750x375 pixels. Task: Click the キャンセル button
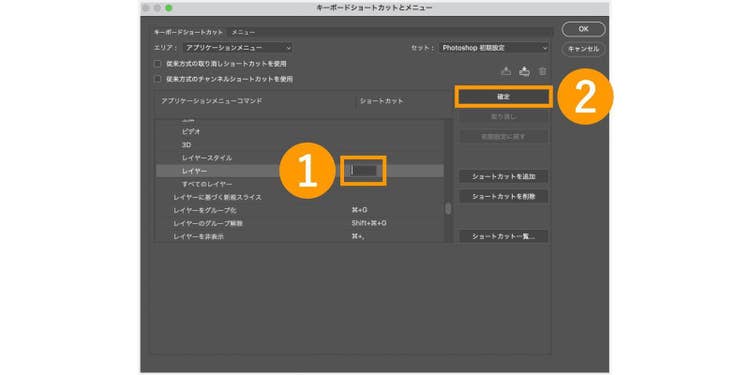point(584,49)
